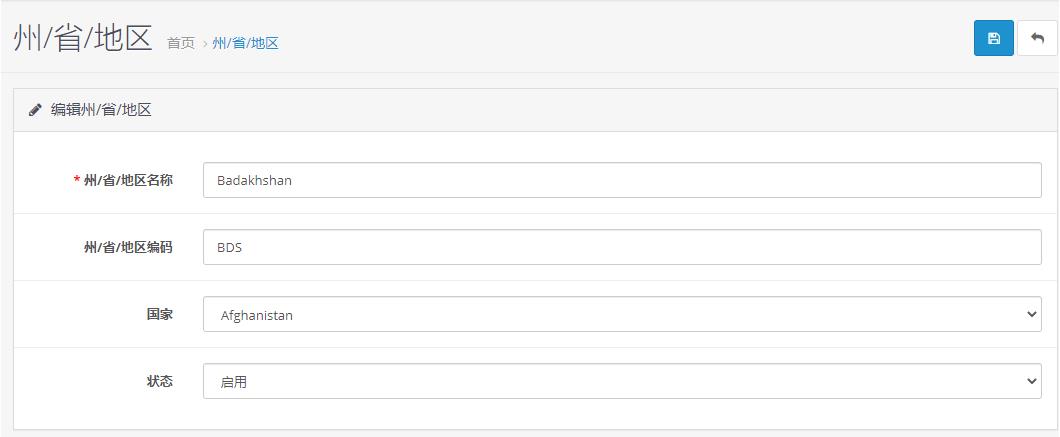Click the 编辑州/省/地区 panel heading text
The width and height of the screenshot is (1060, 437).
pyautogui.click(x=101, y=110)
